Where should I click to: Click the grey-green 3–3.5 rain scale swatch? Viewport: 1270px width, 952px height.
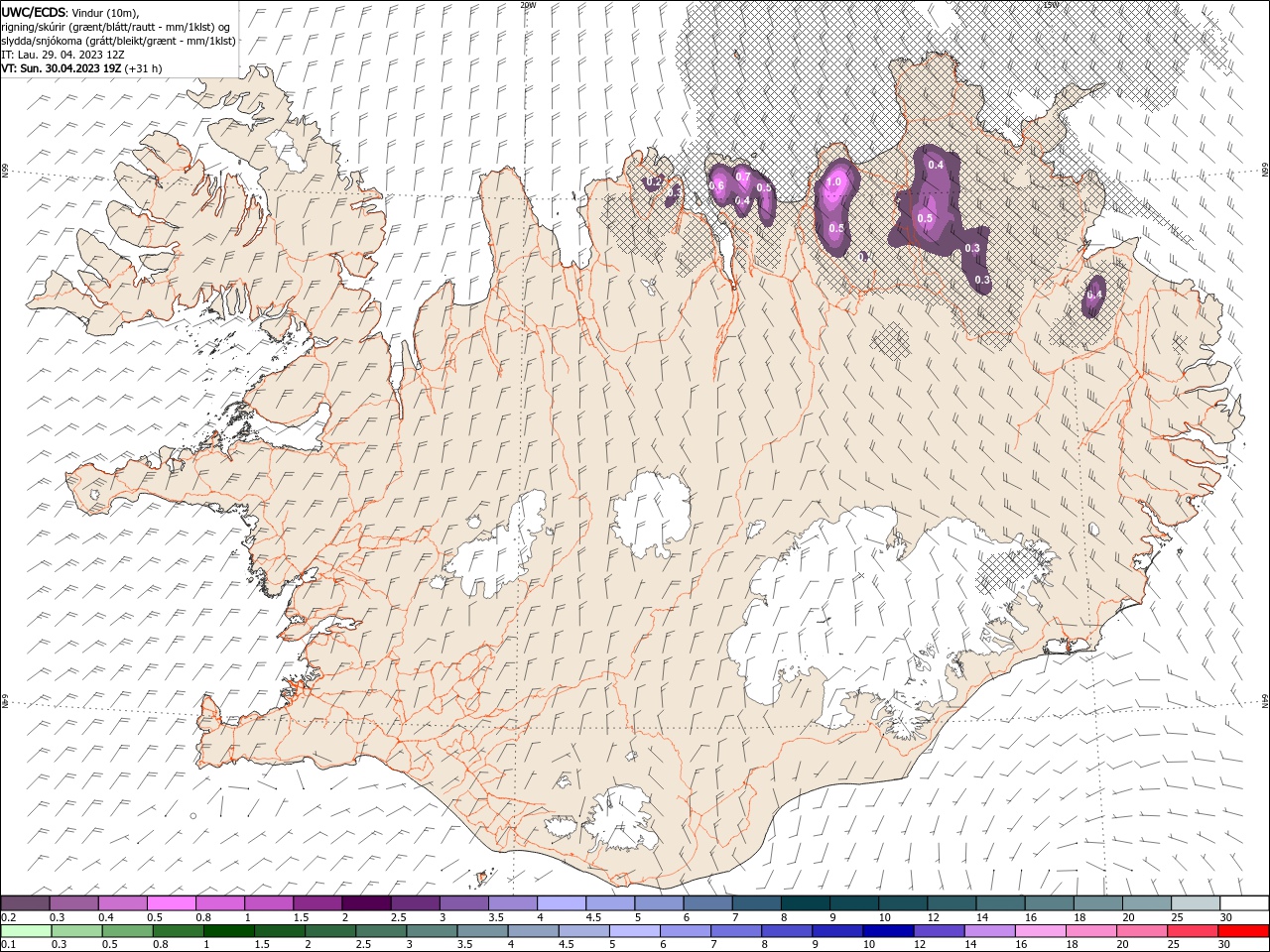click(433, 930)
